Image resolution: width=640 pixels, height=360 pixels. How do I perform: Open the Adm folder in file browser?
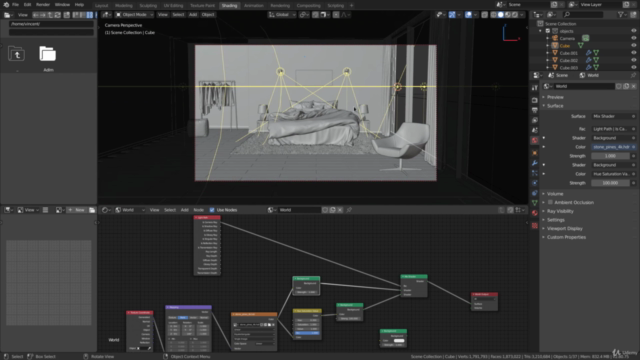pyautogui.click(x=48, y=54)
